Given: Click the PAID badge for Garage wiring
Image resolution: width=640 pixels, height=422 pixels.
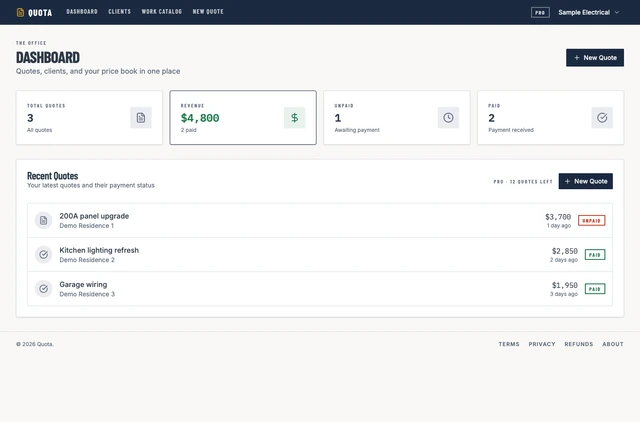Looking at the screenshot, I should [x=595, y=289].
